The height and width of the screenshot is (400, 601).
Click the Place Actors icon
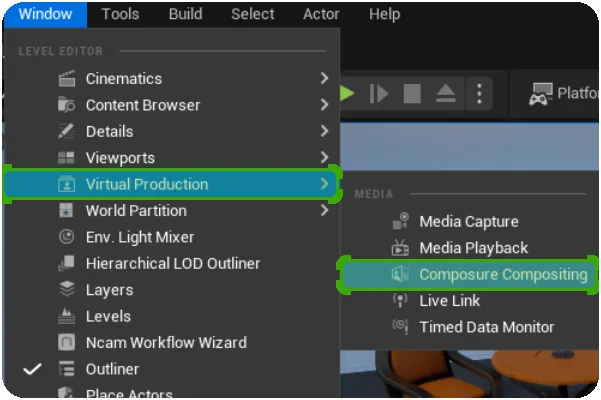tap(66, 392)
